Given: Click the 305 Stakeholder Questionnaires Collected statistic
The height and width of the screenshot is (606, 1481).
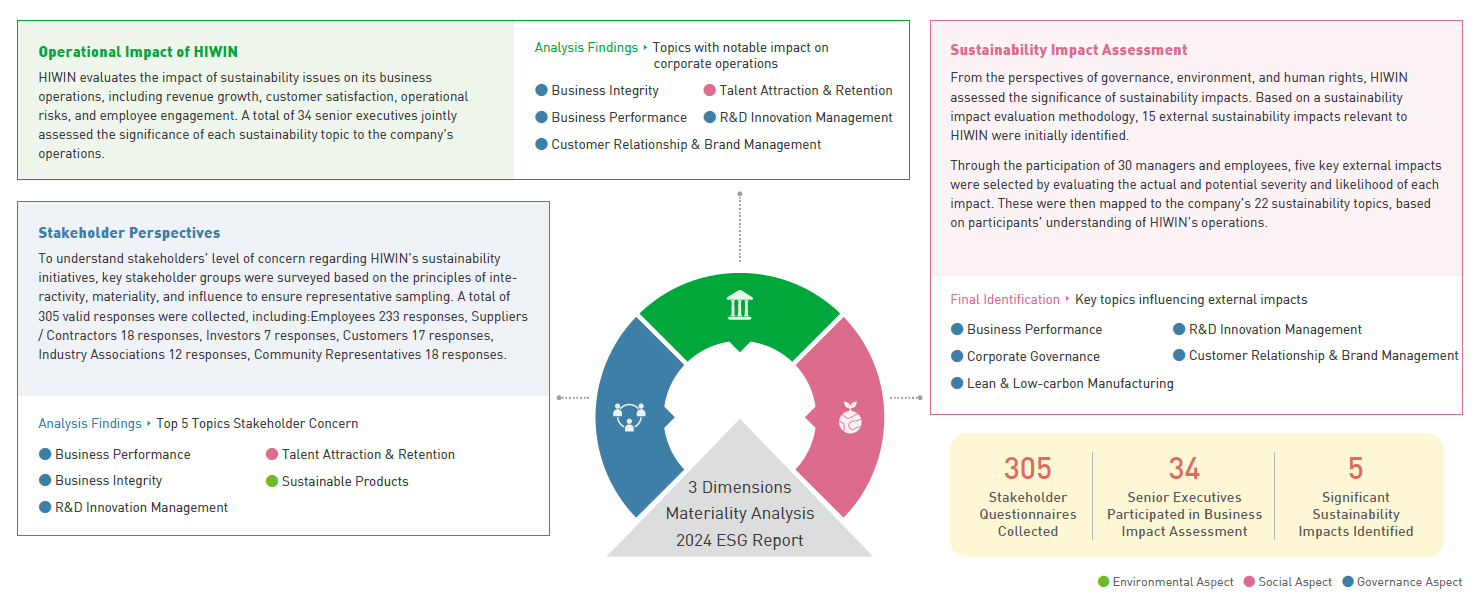Looking at the screenshot, I should (x=1027, y=496).
